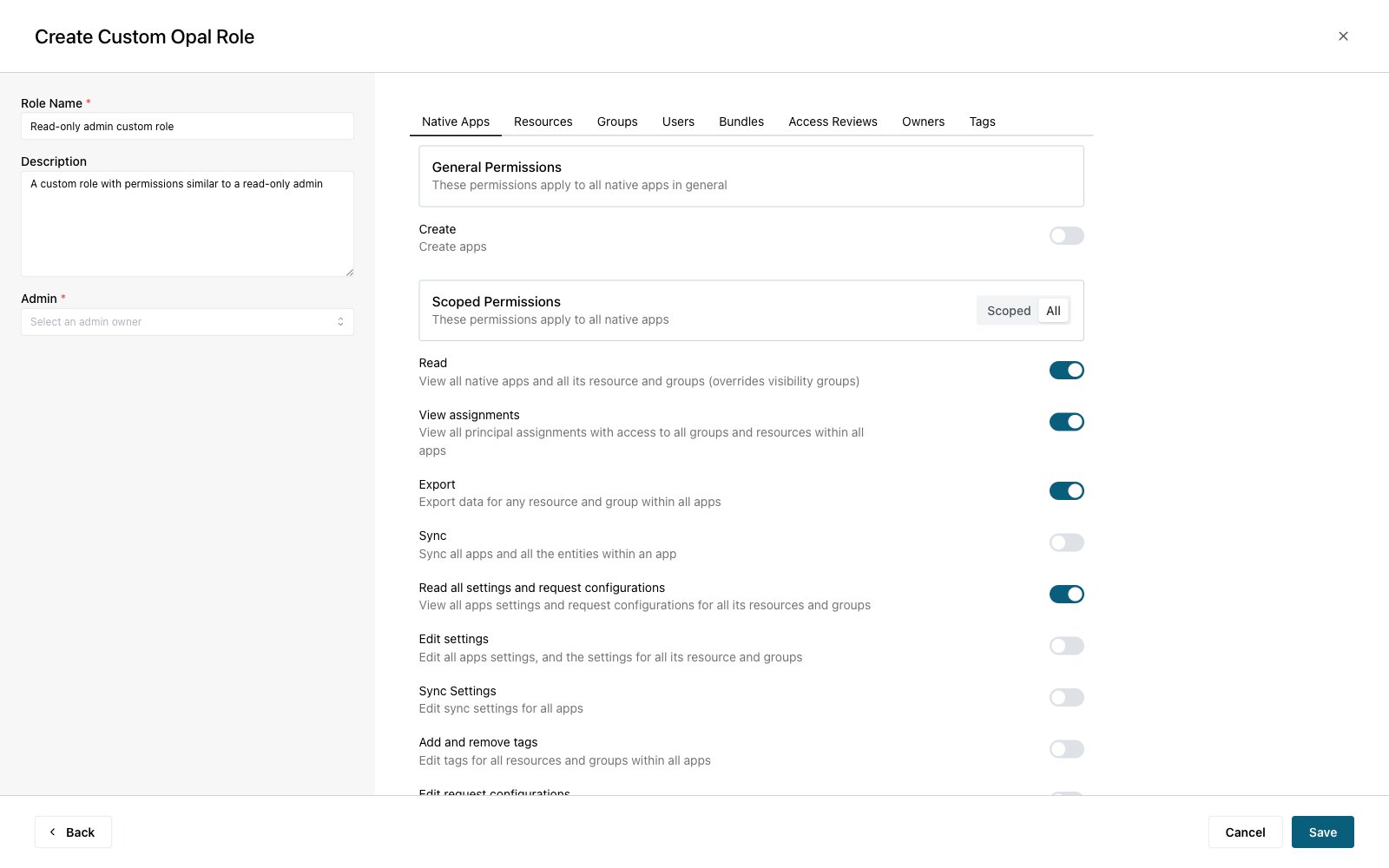Toggle the Create apps permission
This screenshot has width=1389, height=868.
[1066, 236]
